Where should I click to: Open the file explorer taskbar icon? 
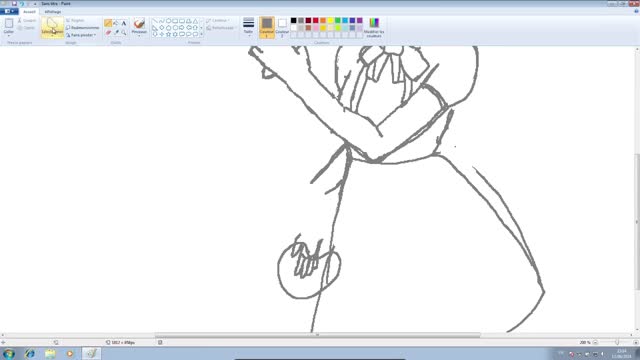(50, 353)
